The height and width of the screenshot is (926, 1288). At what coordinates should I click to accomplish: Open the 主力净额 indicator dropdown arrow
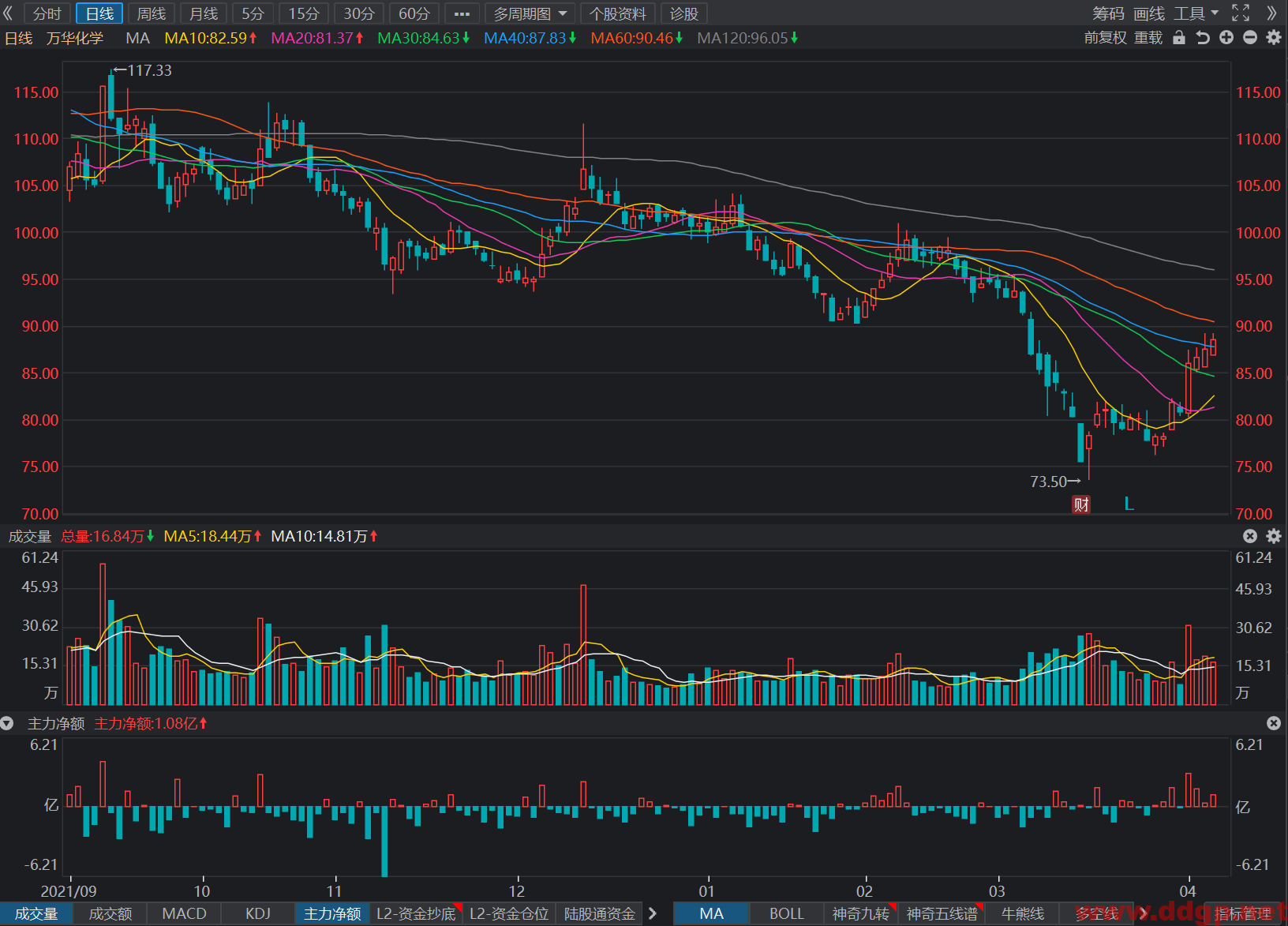pos(7,723)
